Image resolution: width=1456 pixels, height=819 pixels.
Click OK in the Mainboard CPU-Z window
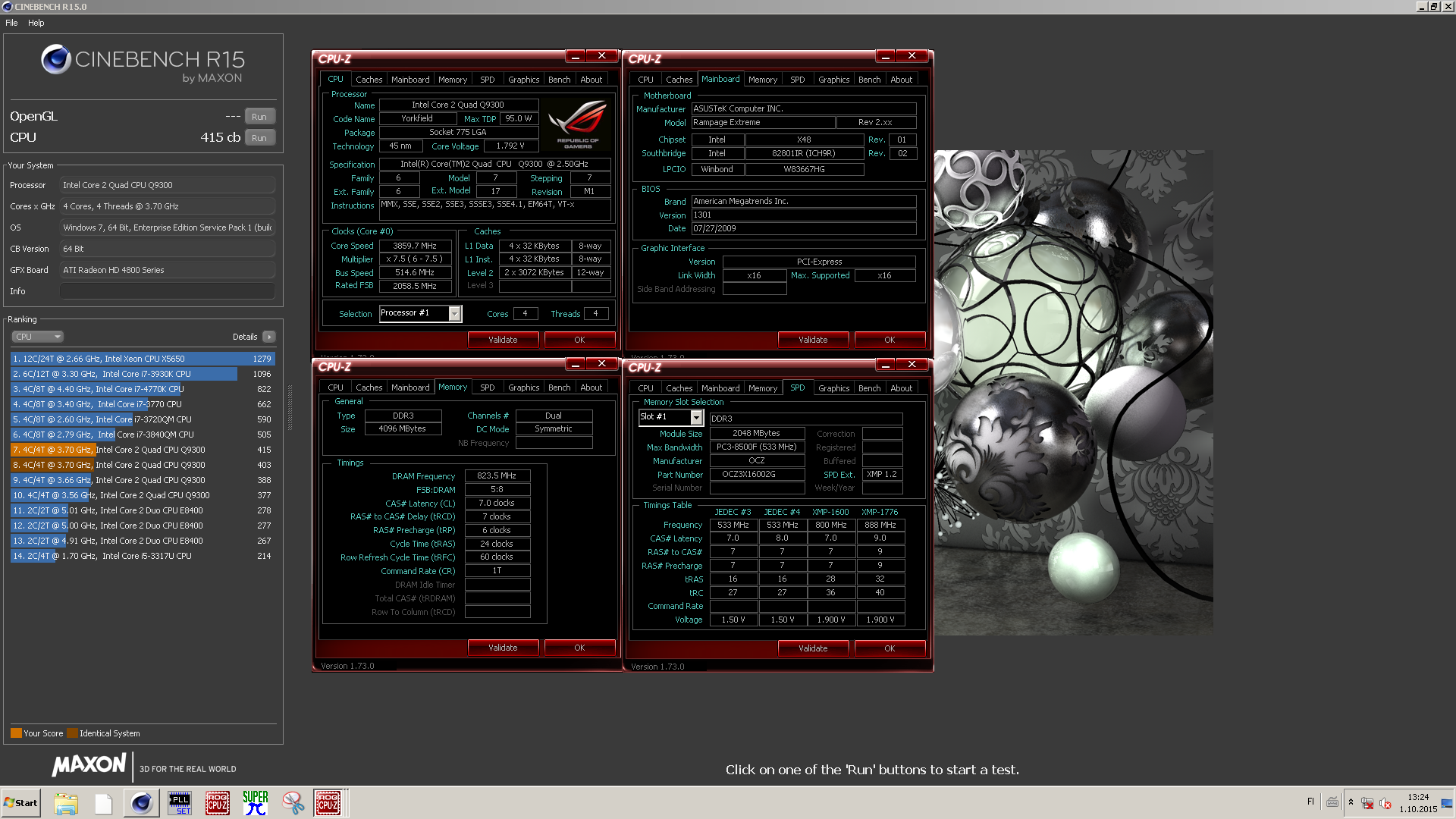pyautogui.click(x=890, y=340)
